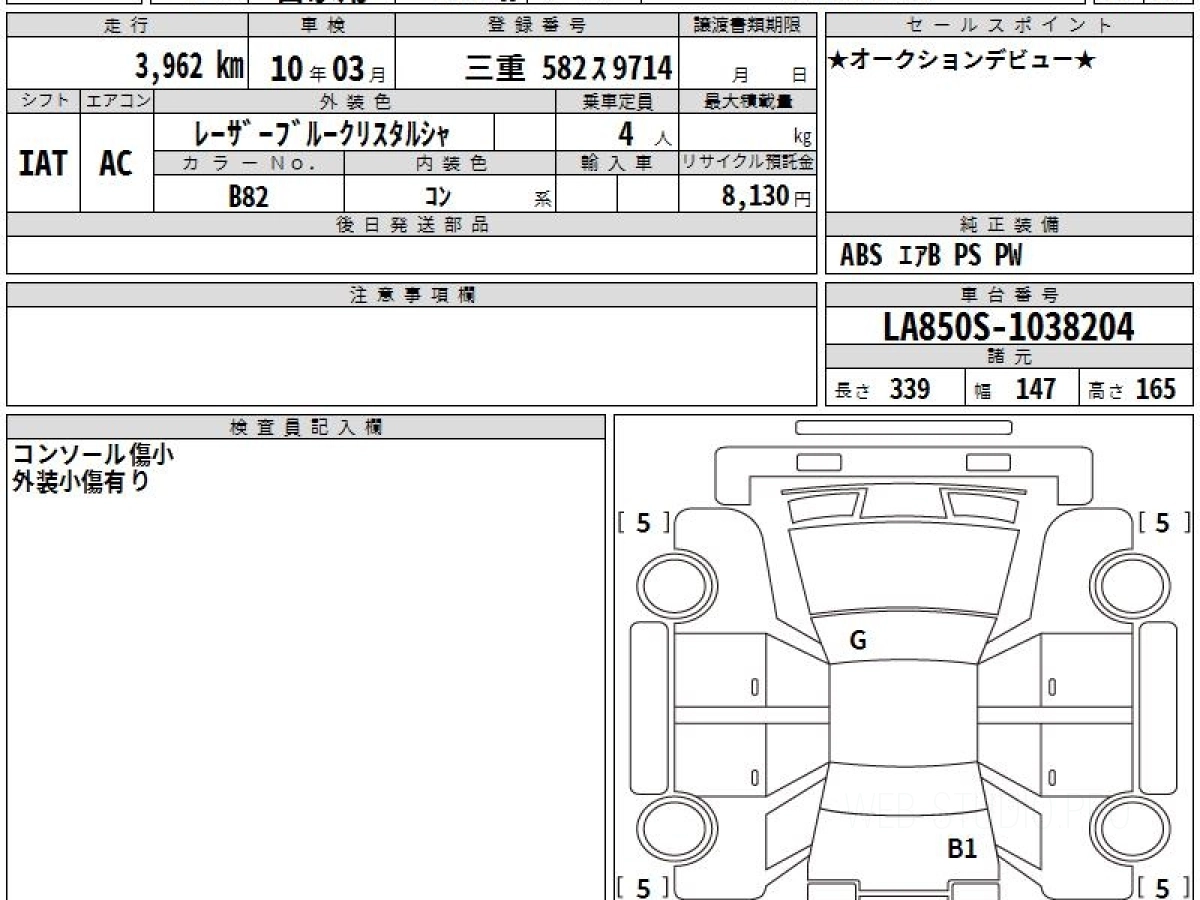Select the interior color value コン
Screen dimensions: 1200x900
click(x=437, y=197)
